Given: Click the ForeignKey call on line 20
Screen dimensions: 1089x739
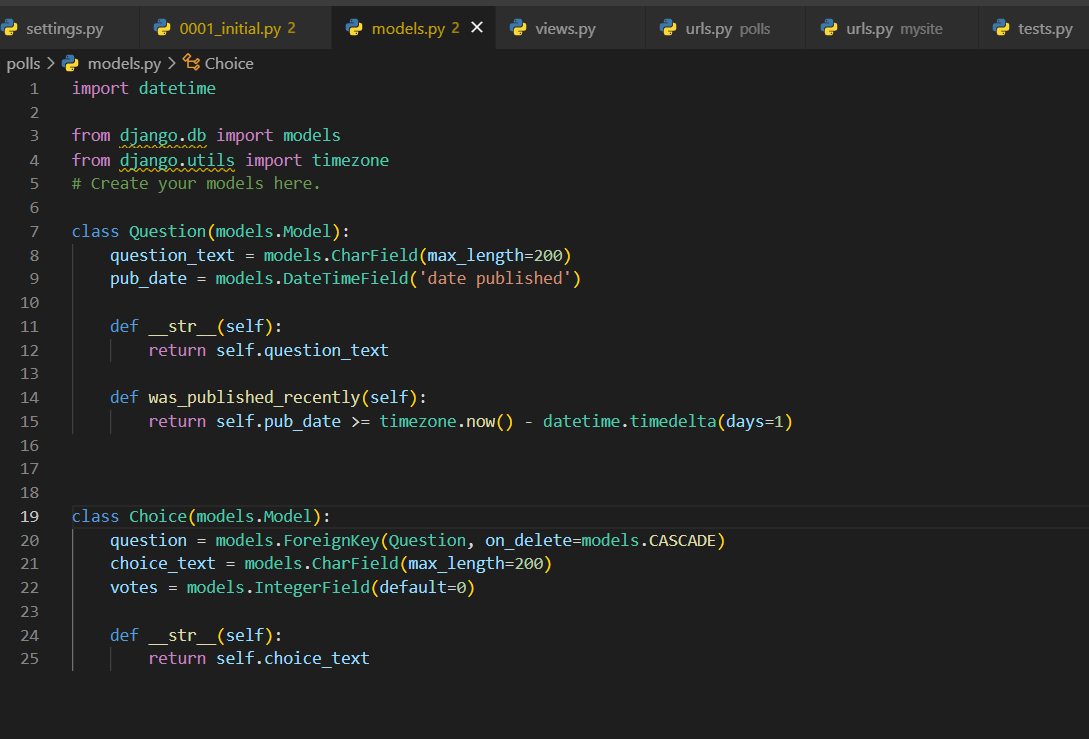Looking at the screenshot, I should 331,540.
